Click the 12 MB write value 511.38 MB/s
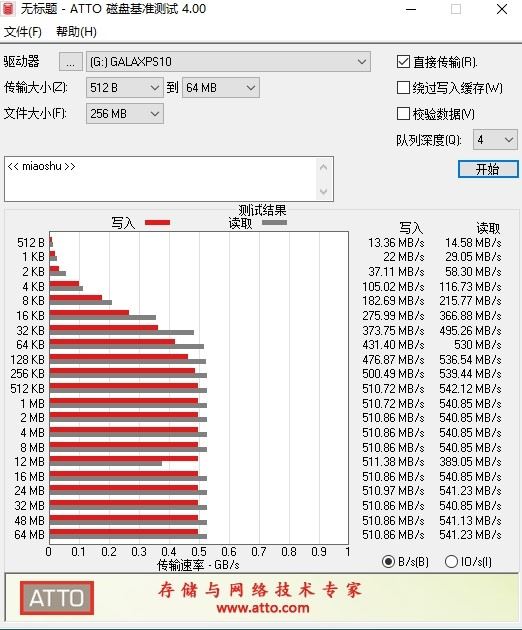 tap(393, 462)
